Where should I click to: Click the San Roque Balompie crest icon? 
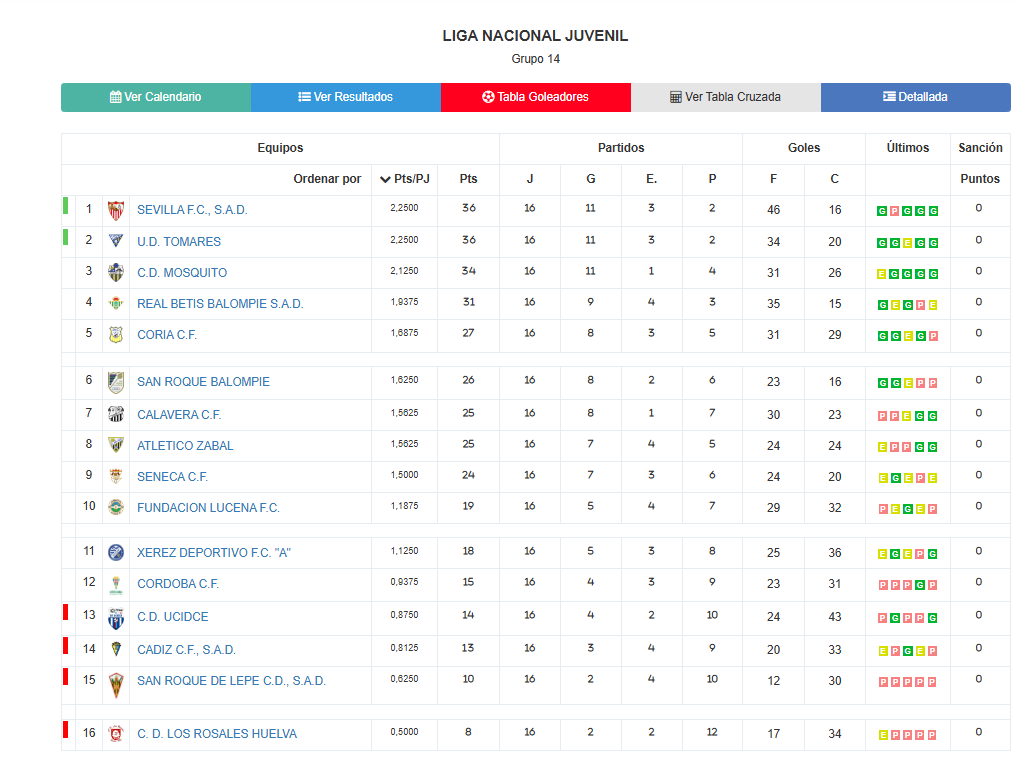116,382
